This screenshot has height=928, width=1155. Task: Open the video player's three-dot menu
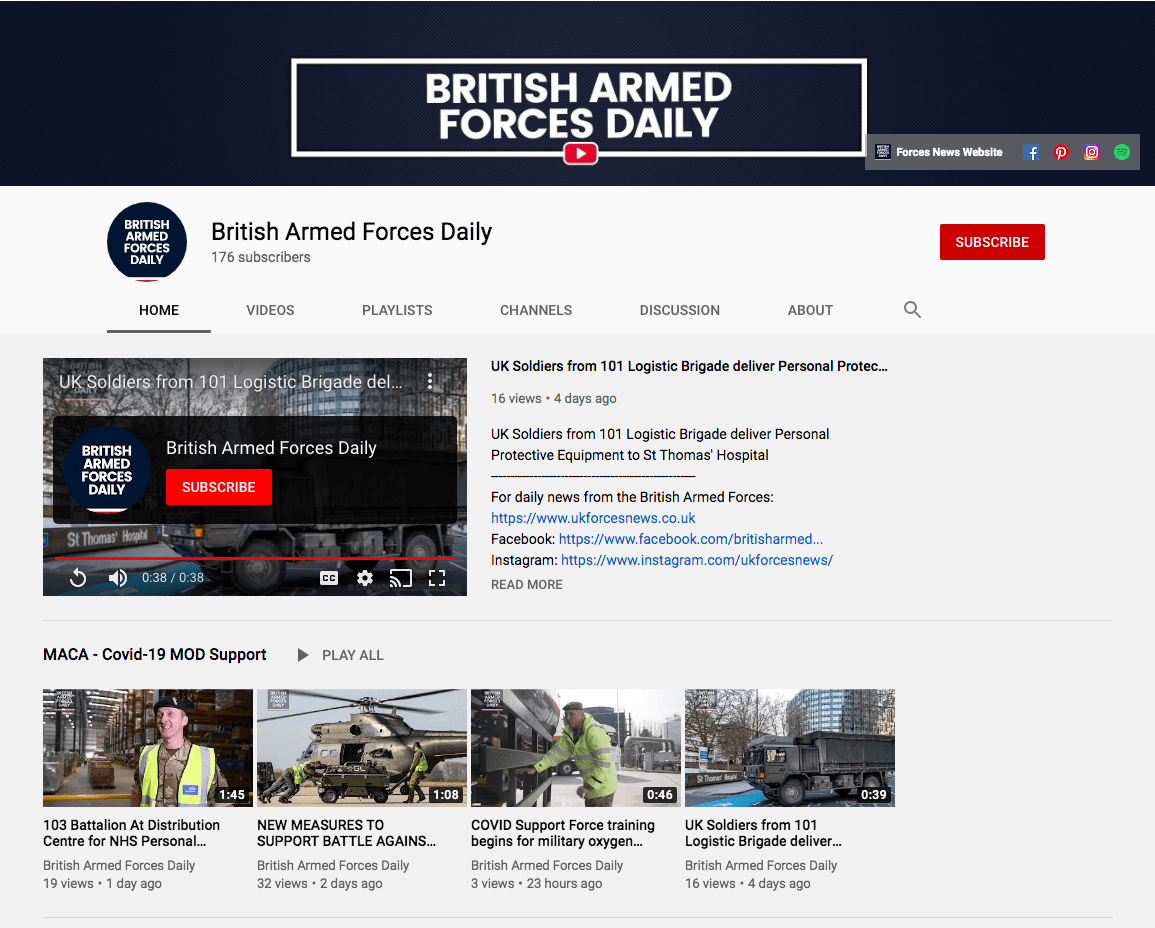430,381
